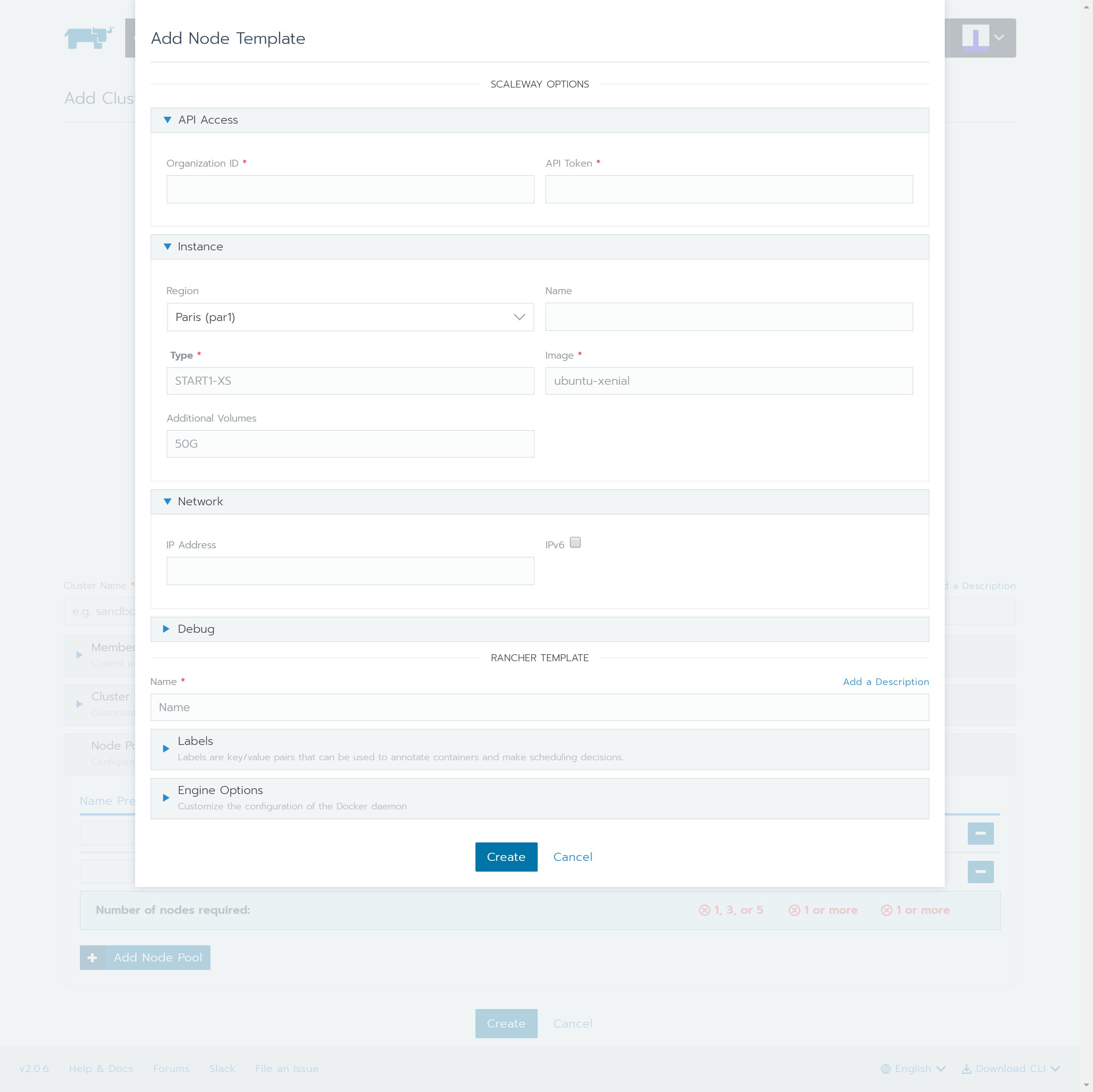Click Cancel in the template dialog
1093x1092 pixels.
click(573, 857)
